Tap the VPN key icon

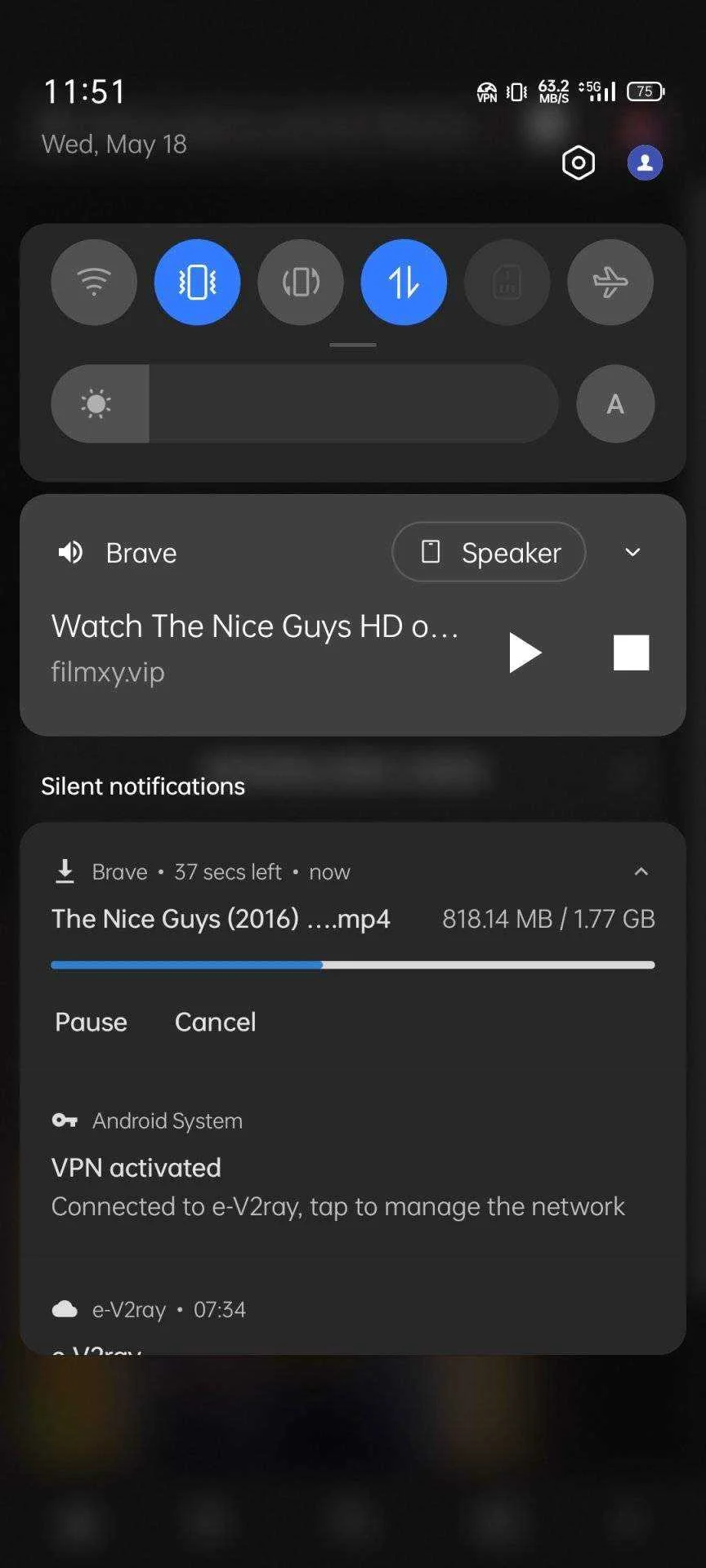coord(65,1120)
